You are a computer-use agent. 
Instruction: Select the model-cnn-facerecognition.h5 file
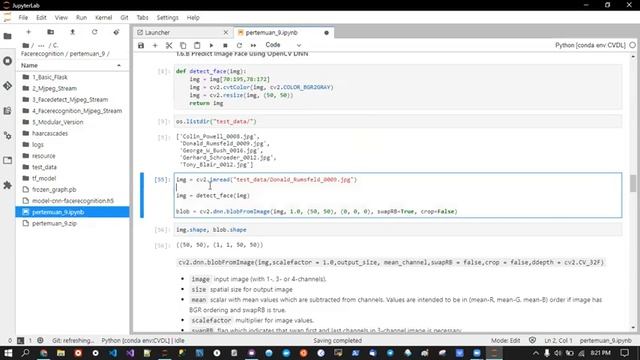click(x=73, y=201)
